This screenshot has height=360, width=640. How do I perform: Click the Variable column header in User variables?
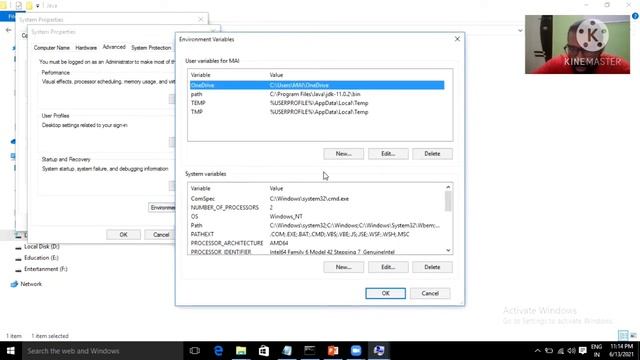click(x=200, y=75)
